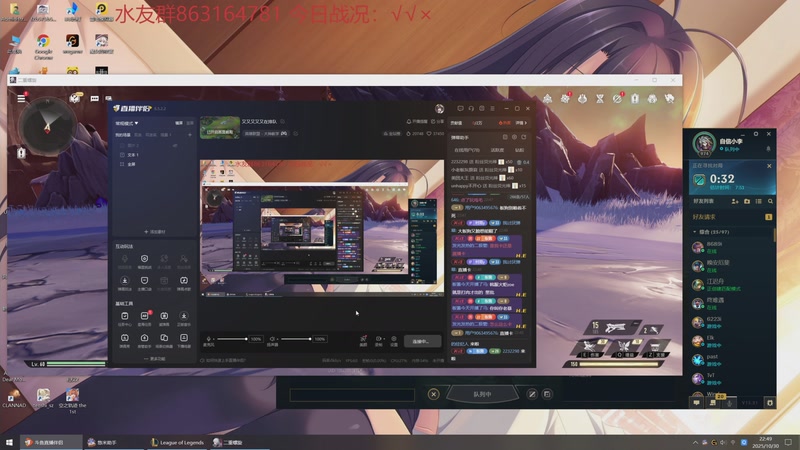Click the compass minimap in game window

pos(47,125)
